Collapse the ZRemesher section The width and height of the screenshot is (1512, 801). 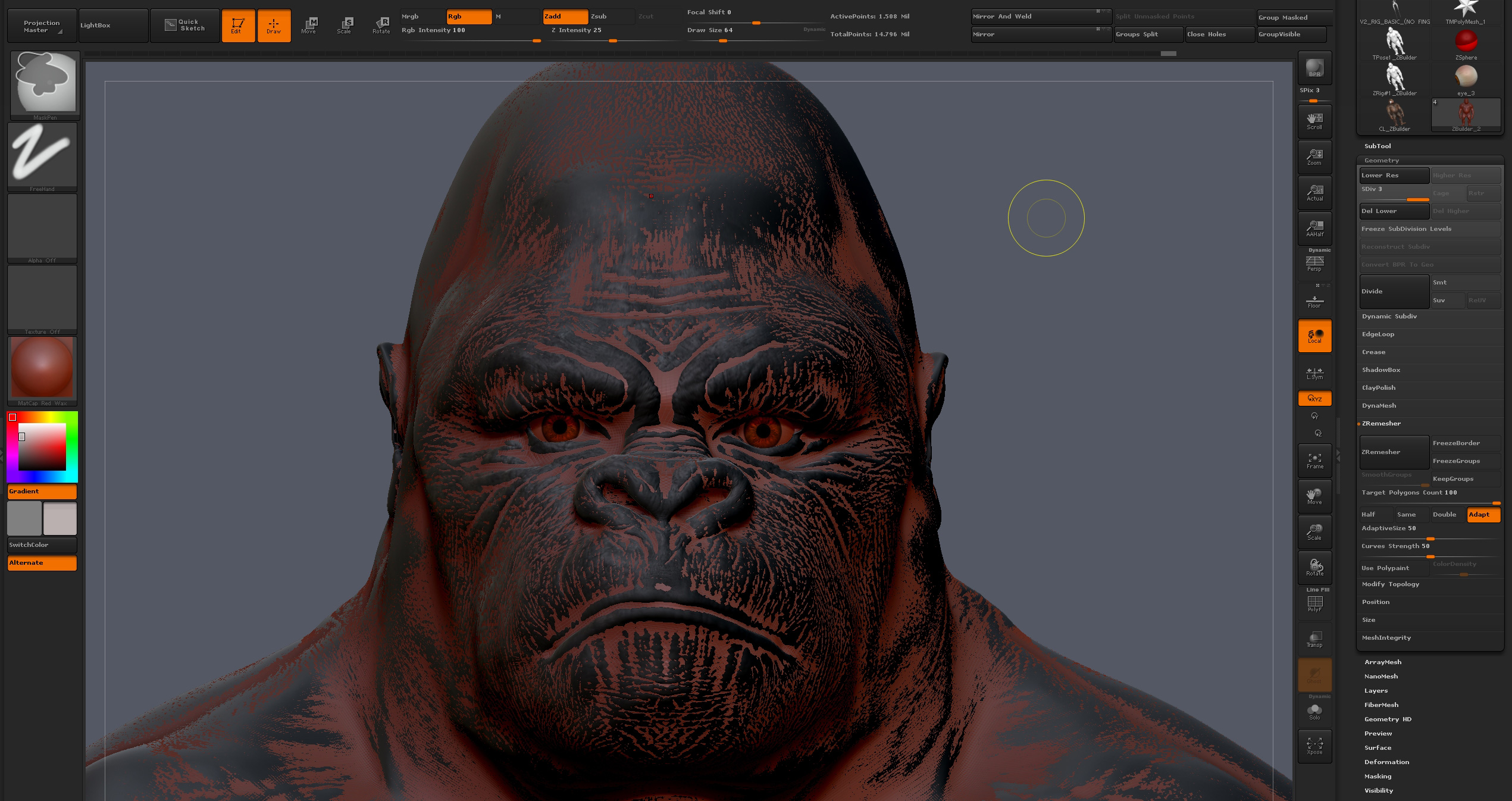point(1381,424)
